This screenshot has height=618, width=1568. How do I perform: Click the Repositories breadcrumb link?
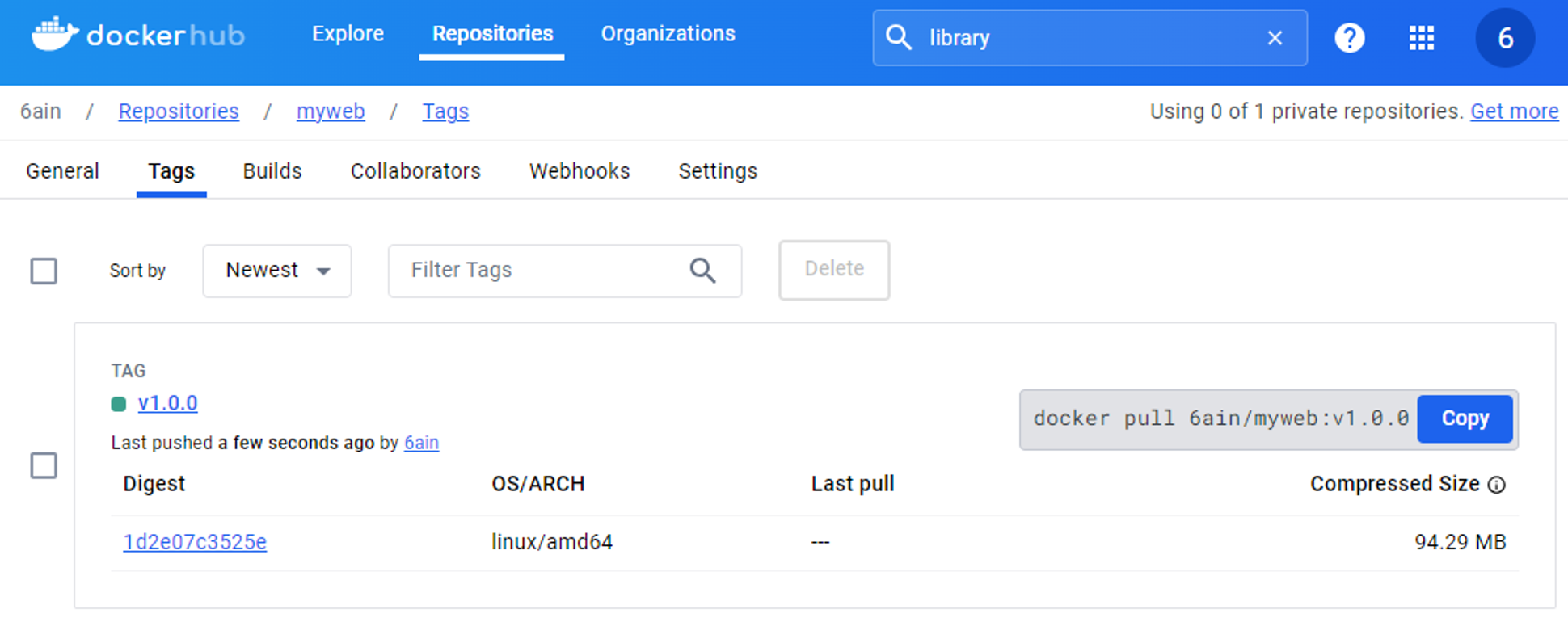point(179,111)
